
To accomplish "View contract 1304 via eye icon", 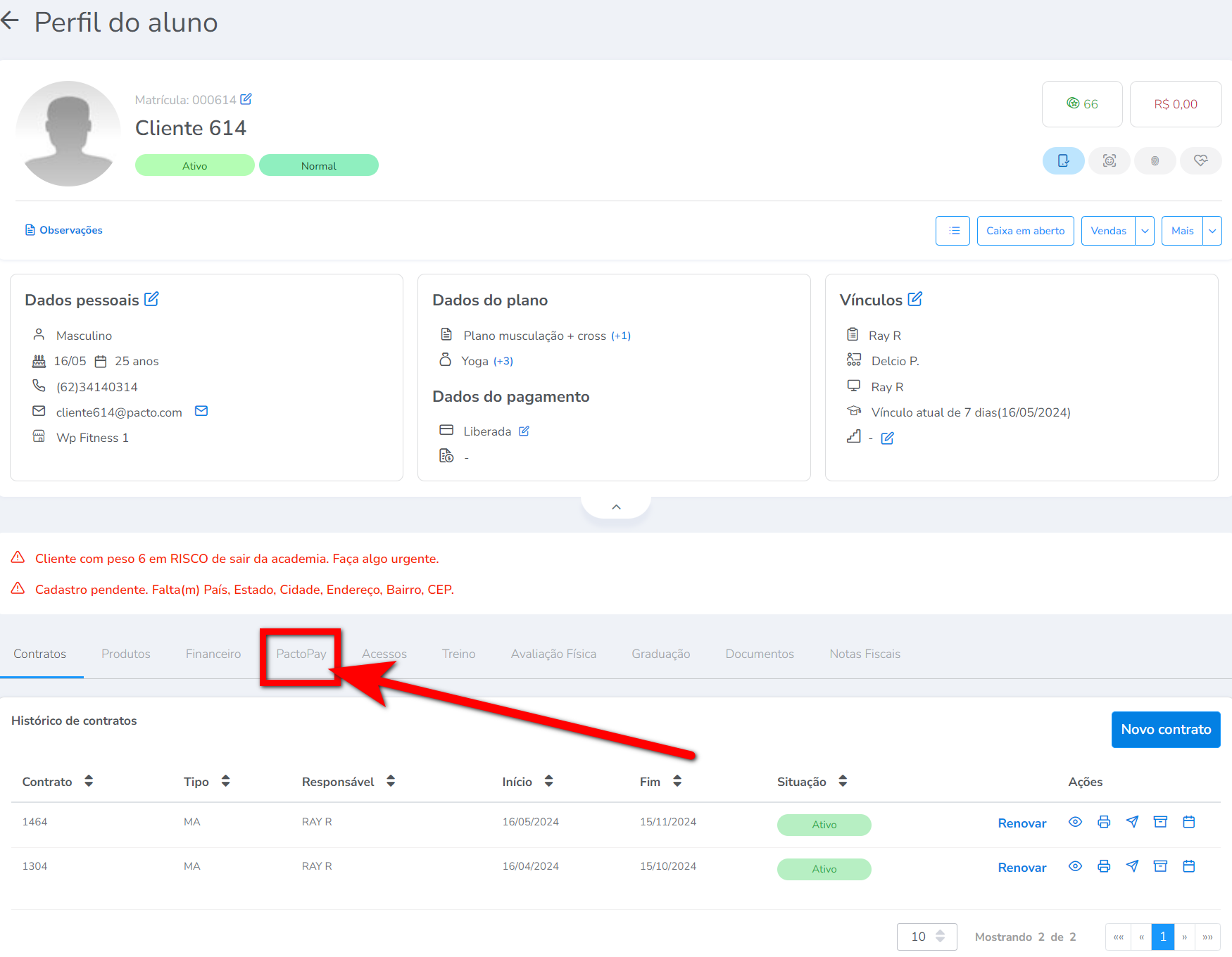I will pos(1075,866).
